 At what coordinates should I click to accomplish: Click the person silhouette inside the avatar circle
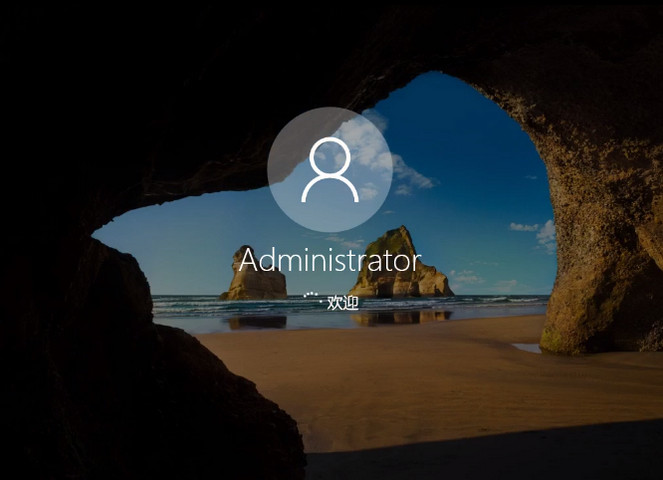pyautogui.click(x=329, y=170)
